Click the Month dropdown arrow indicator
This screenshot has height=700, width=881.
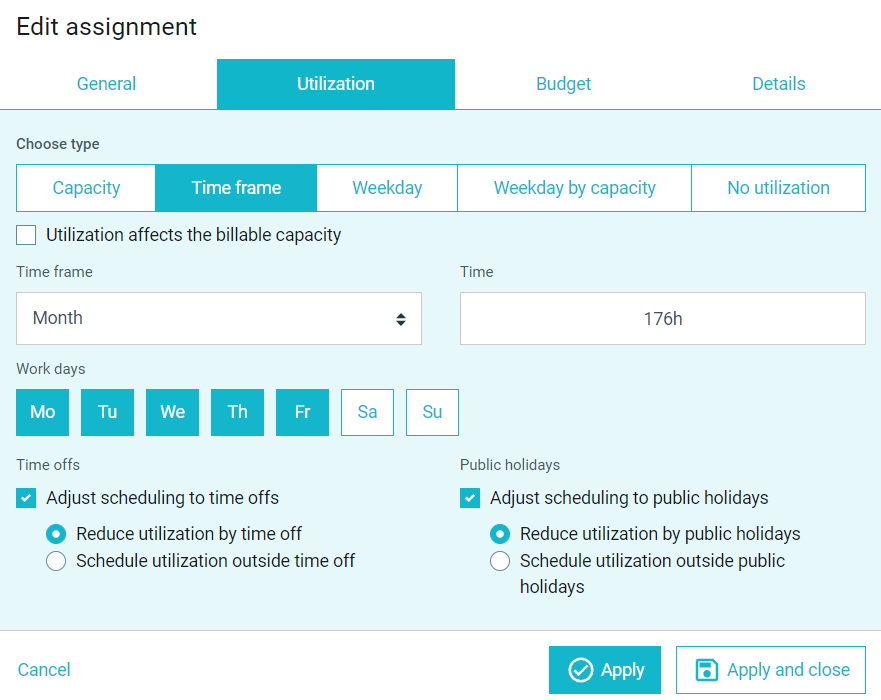point(401,319)
